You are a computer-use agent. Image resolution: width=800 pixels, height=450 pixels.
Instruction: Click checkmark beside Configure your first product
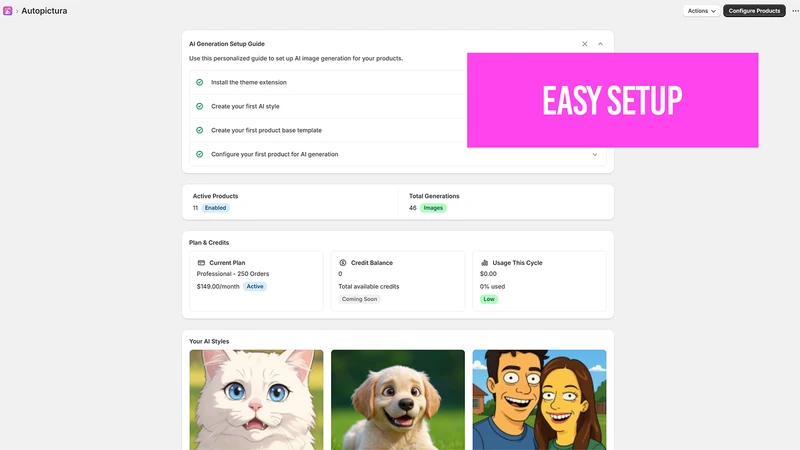[199, 154]
